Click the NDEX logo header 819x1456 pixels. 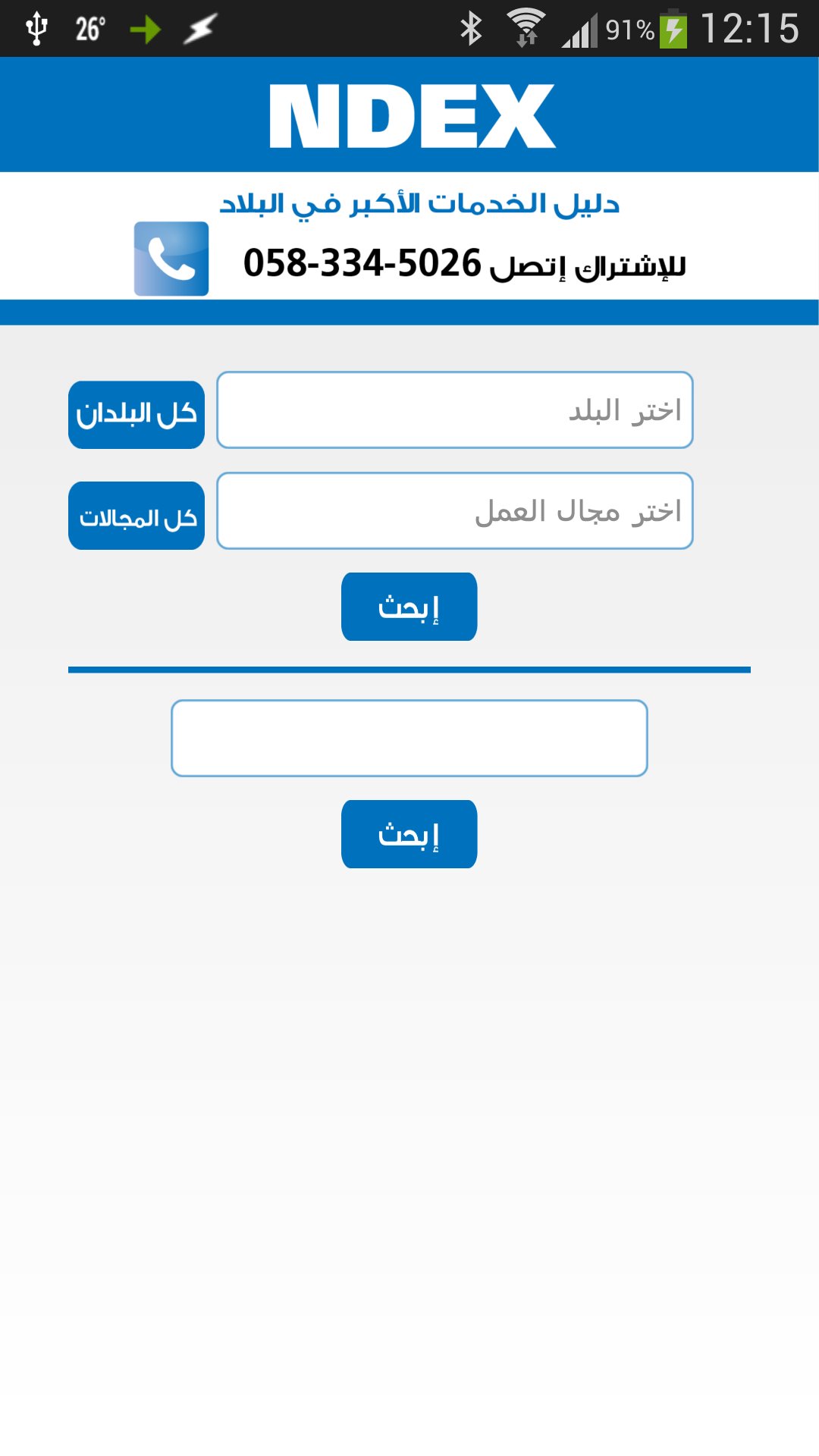[x=412, y=116]
